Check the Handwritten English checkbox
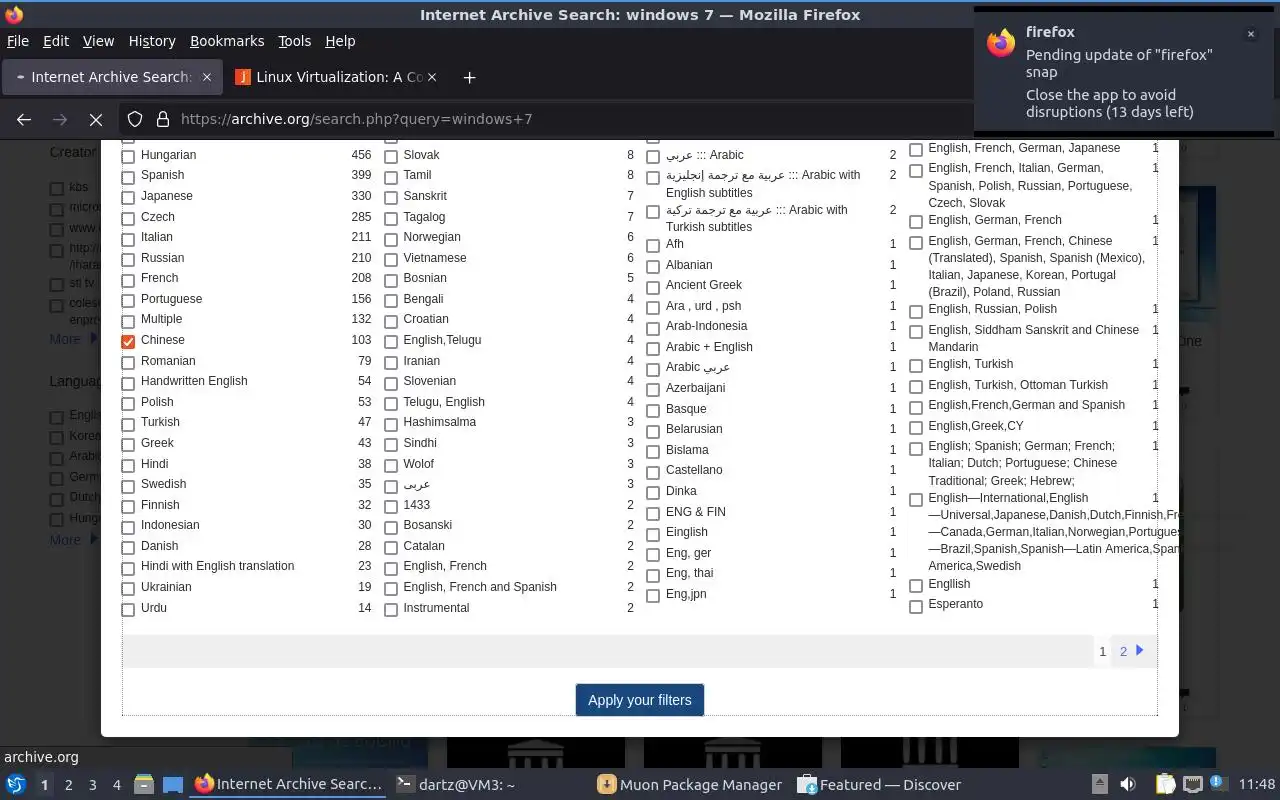 tap(128, 382)
